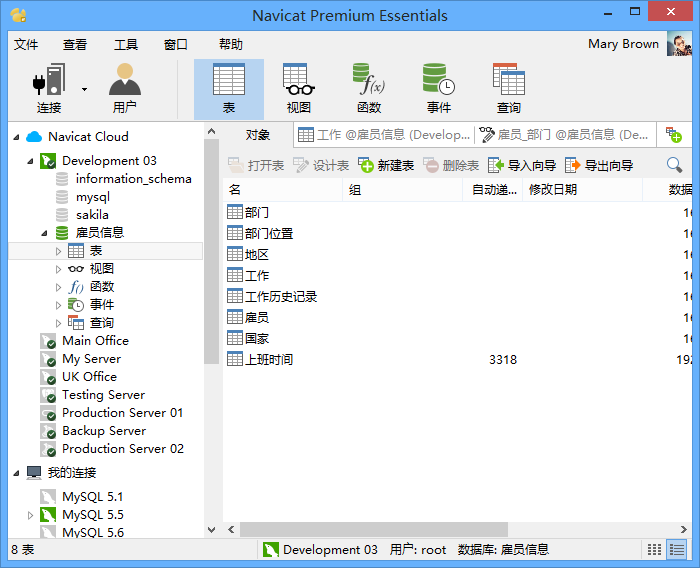Select the 函数 (Function) toolbar icon
The image size is (700, 568).
369,89
